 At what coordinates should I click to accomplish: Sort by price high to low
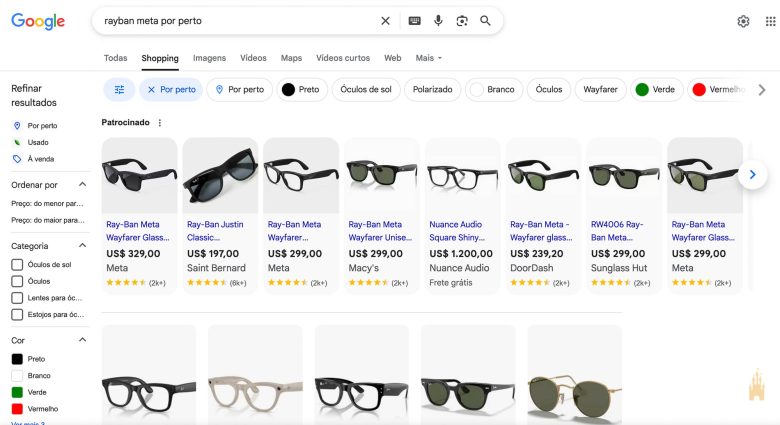point(48,220)
